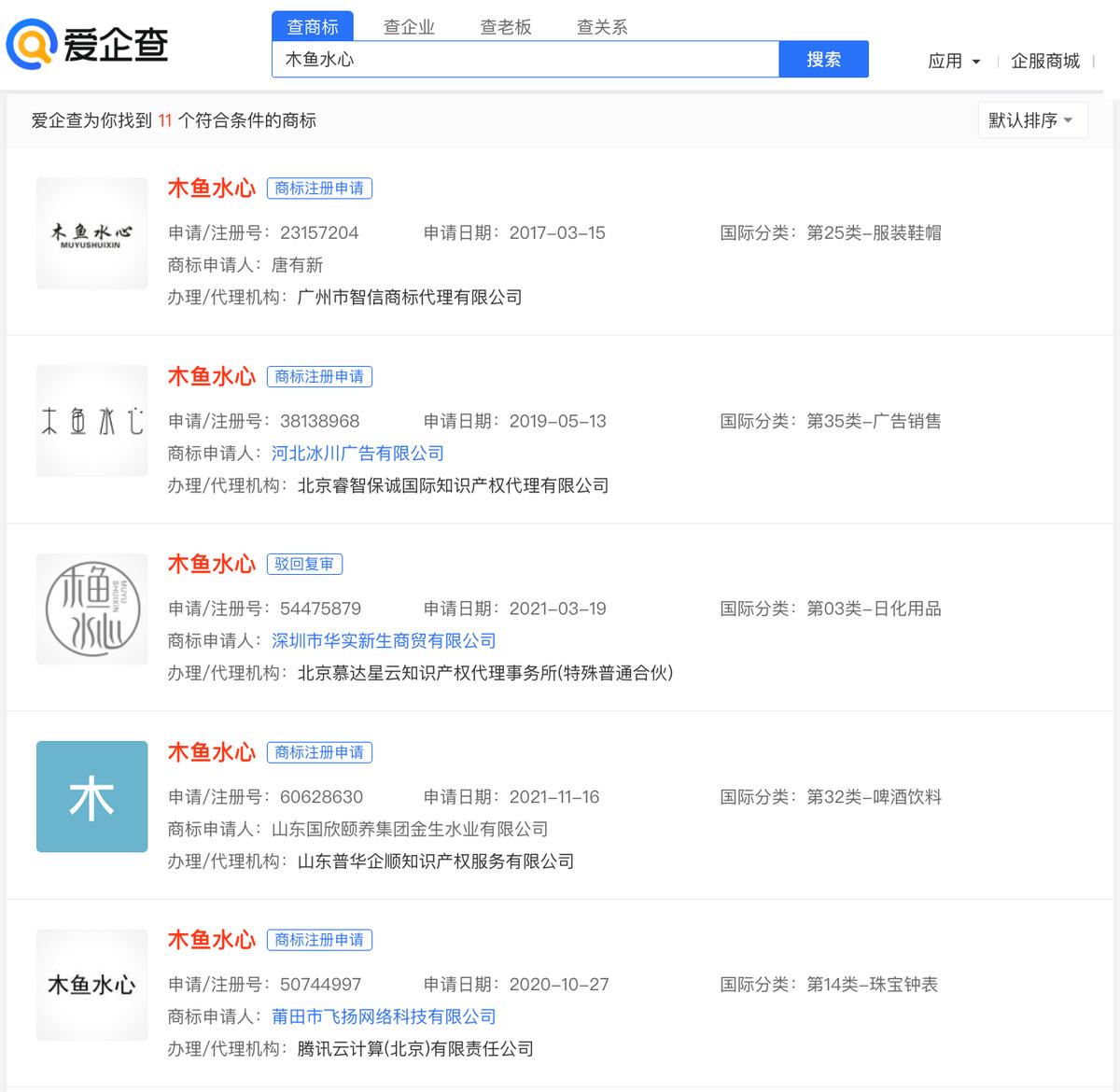Click the 商标注册申请 status tag on first result

[319, 188]
